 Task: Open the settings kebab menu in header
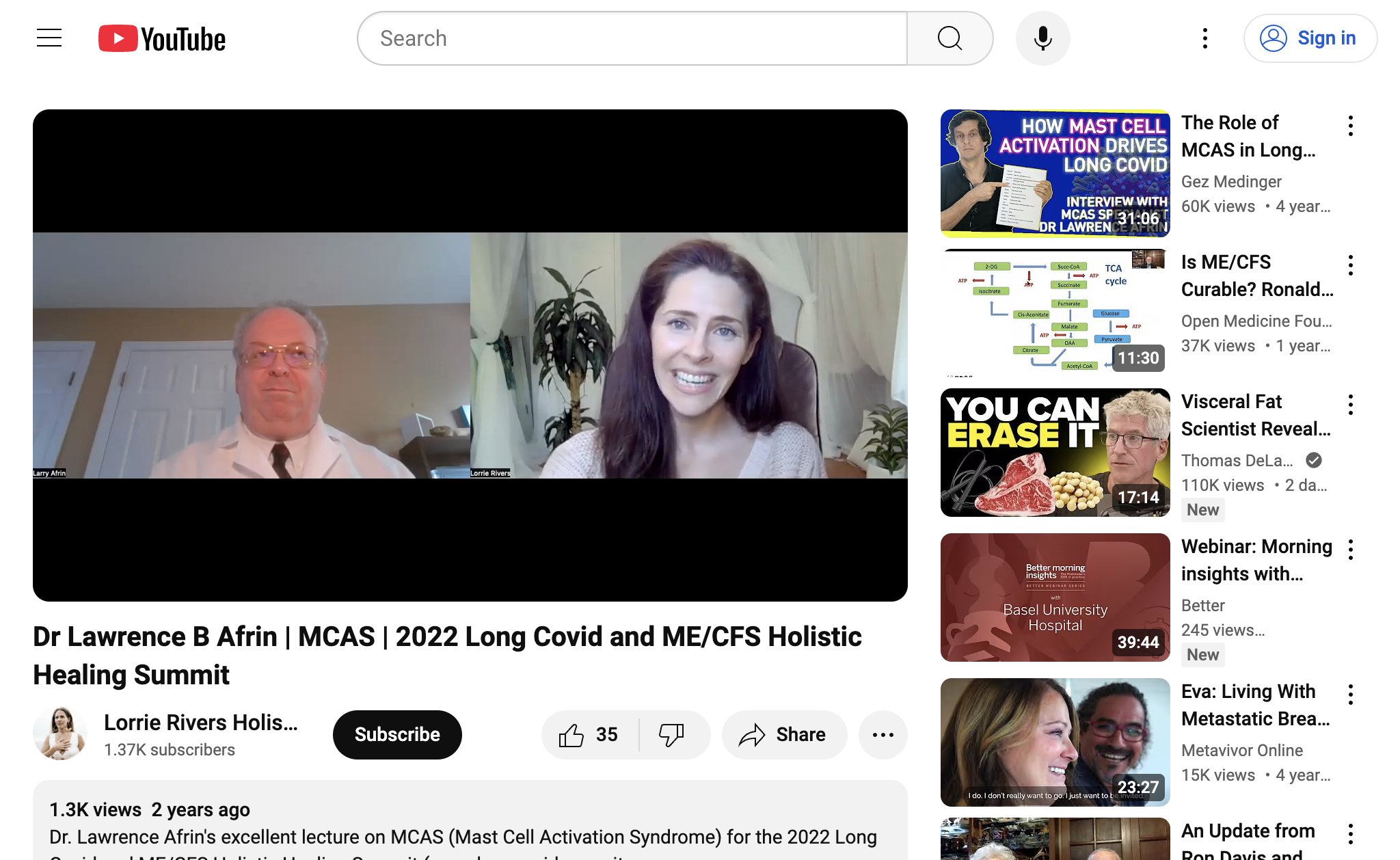[x=1205, y=38]
